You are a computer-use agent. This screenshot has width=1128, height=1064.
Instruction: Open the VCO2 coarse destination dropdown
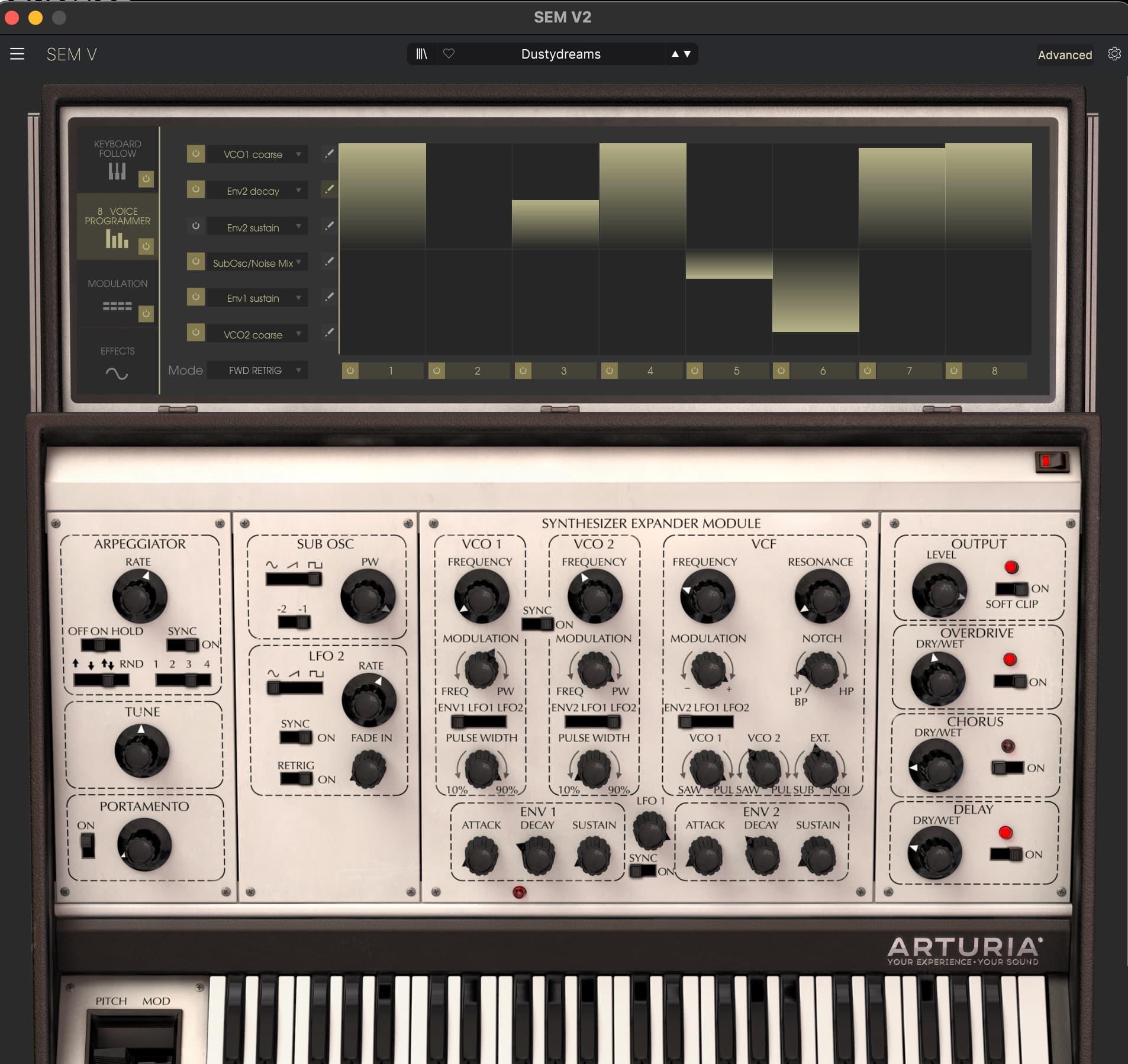coord(257,334)
